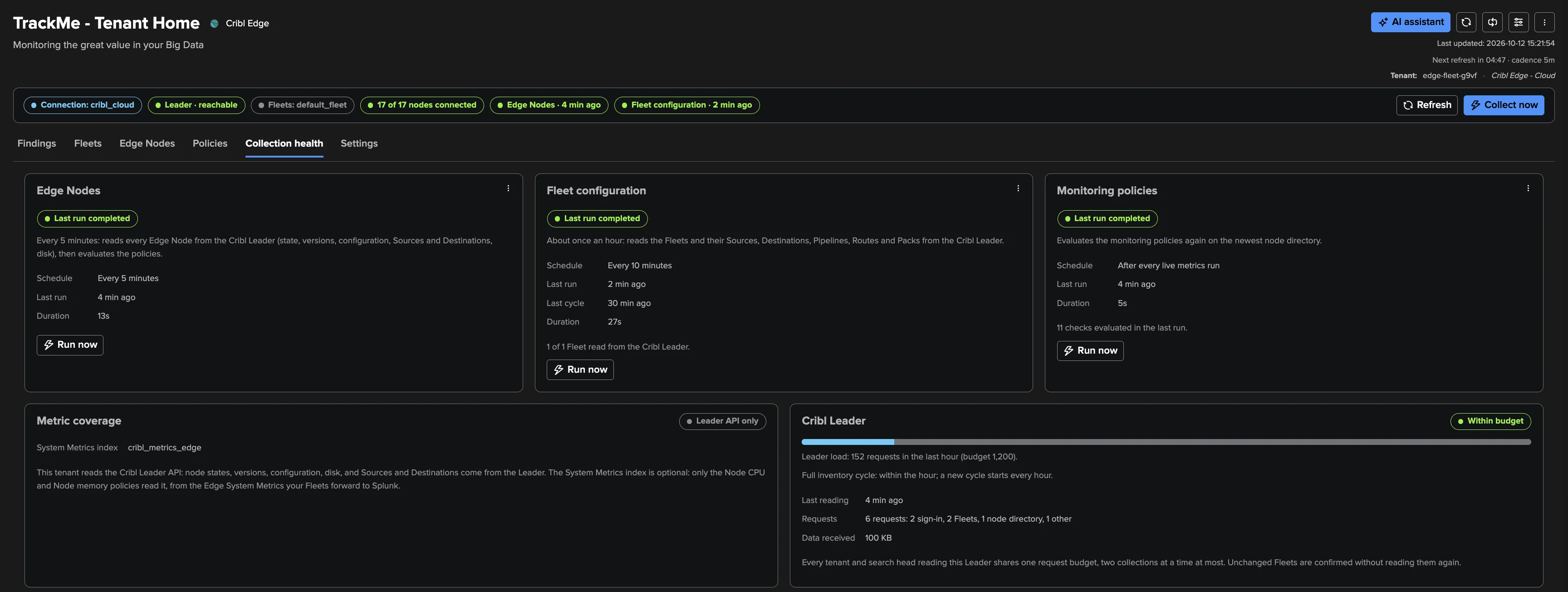Click the Edge Nodes · 4 min ago pill
The width and height of the screenshot is (1568, 592).
pos(549,105)
